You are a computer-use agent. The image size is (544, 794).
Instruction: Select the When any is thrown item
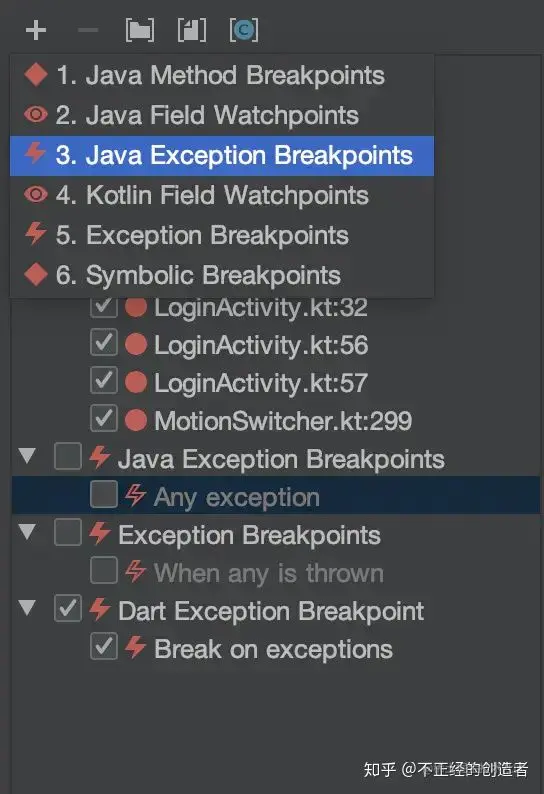[269, 574]
